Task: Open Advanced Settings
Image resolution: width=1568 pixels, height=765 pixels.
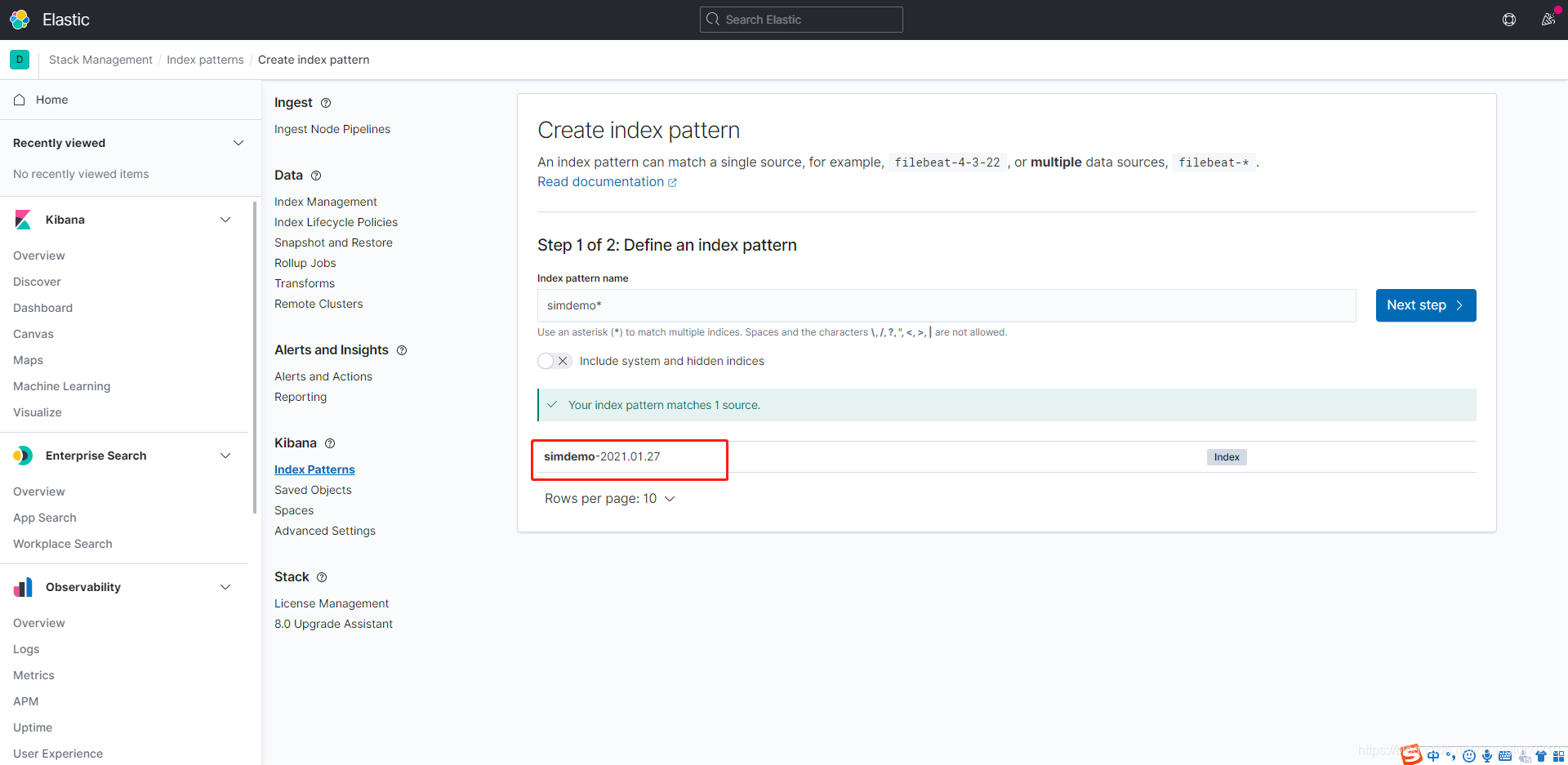Action: [x=325, y=531]
